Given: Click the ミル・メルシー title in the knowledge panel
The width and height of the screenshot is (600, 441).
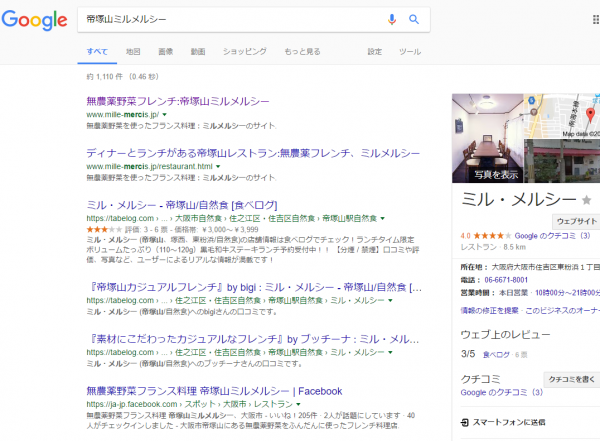Looking at the screenshot, I should (518, 200).
